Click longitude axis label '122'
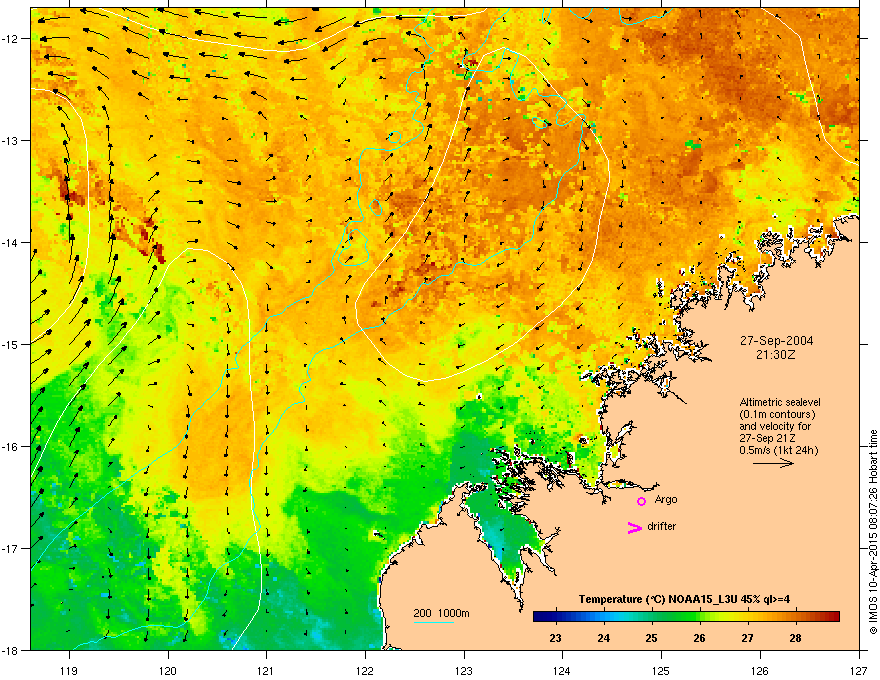 pos(365,670)
